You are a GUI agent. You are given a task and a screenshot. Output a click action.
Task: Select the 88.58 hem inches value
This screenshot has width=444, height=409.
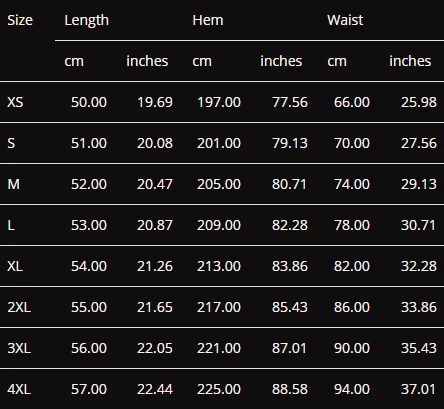click(290, 389)
